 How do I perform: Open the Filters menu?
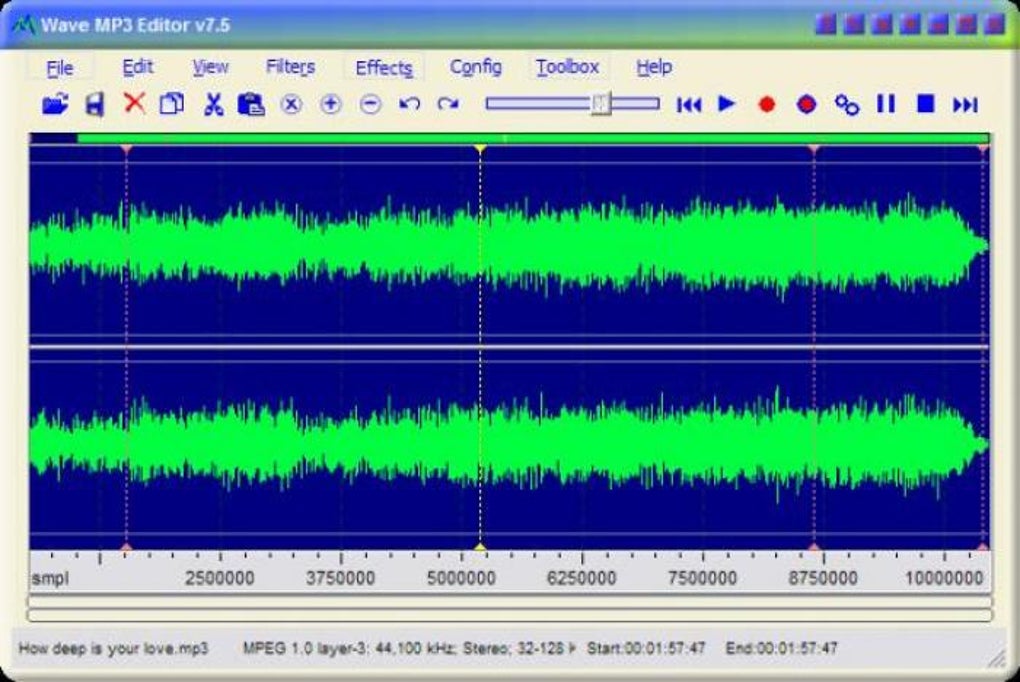pyautogui.click(x=290, y=67)
